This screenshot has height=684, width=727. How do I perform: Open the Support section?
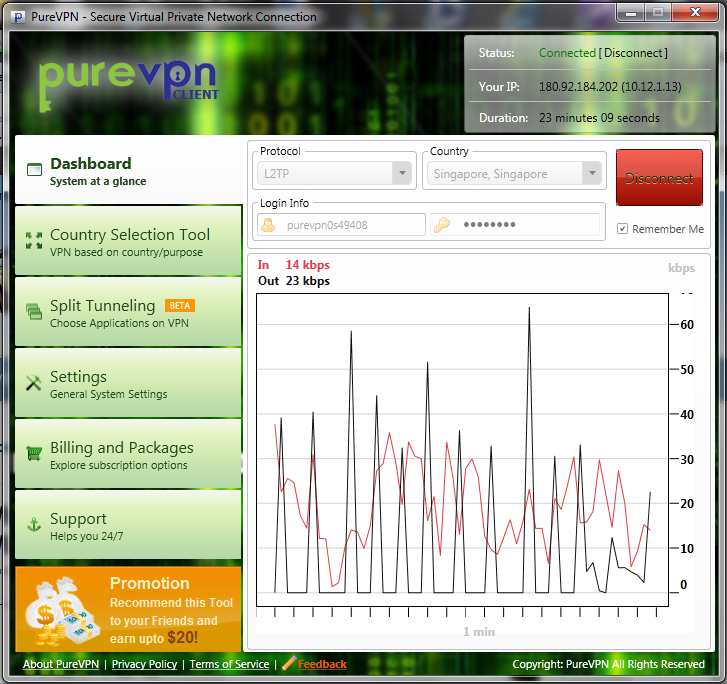click(x=128, y=525)
